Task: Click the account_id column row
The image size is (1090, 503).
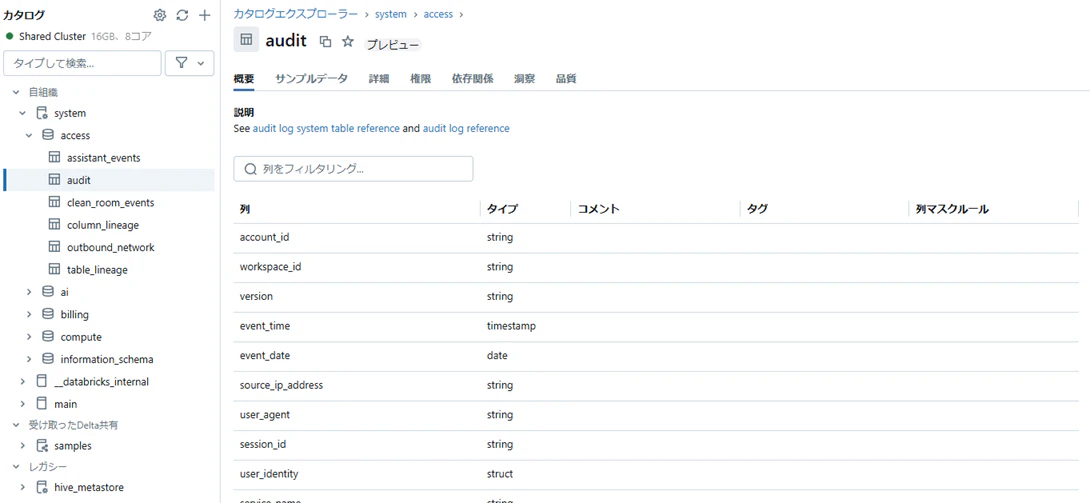Action: (x=656, y=238)
